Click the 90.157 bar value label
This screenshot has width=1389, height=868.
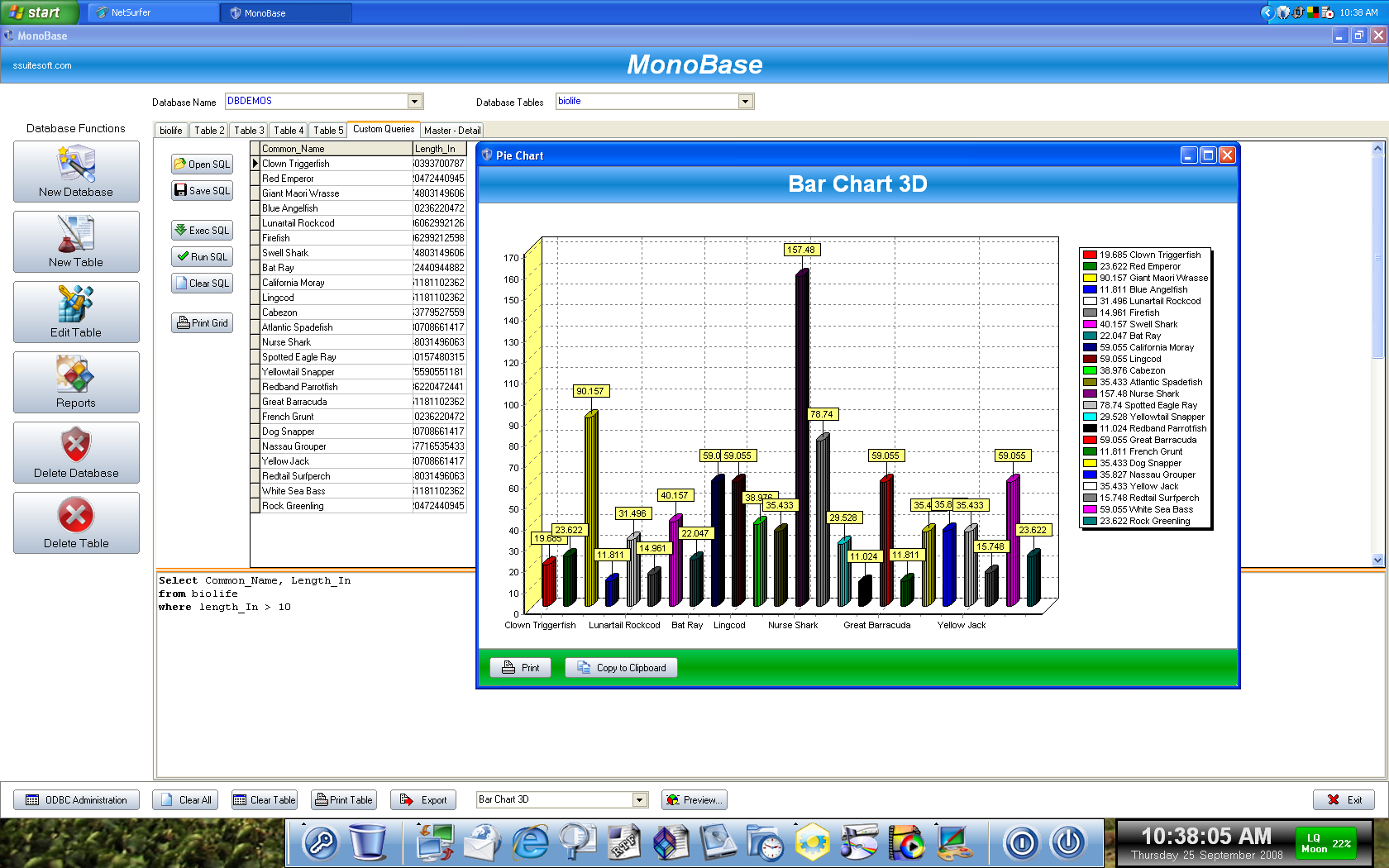[x=590, y=391]
